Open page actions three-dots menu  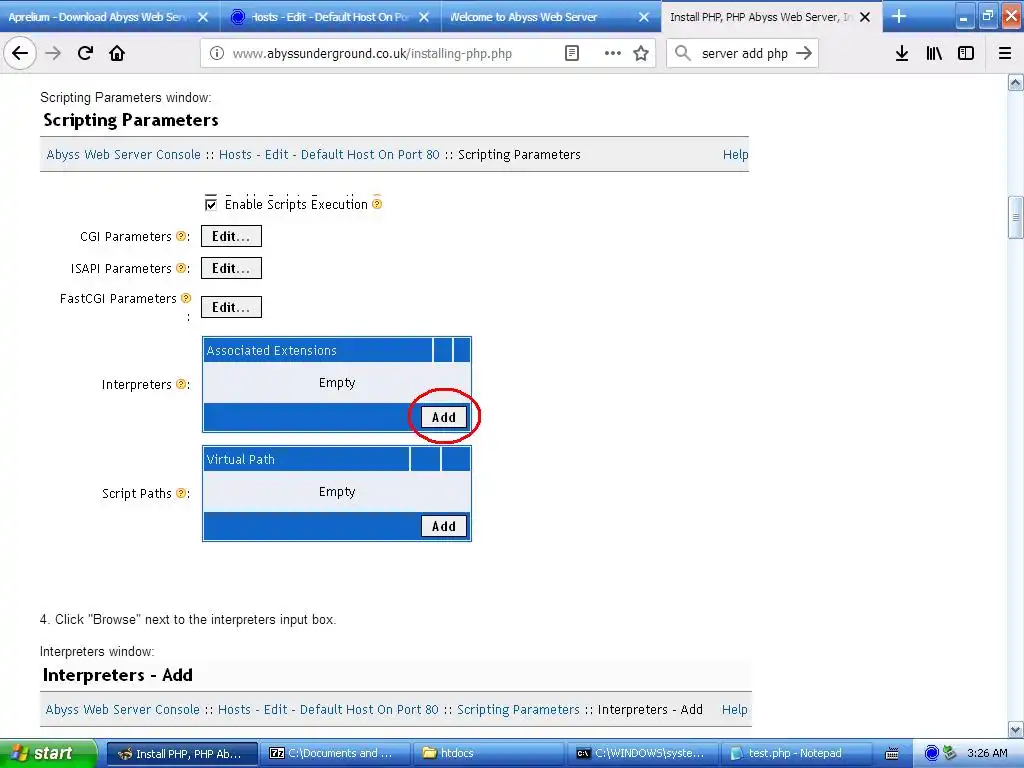[613, 54]
